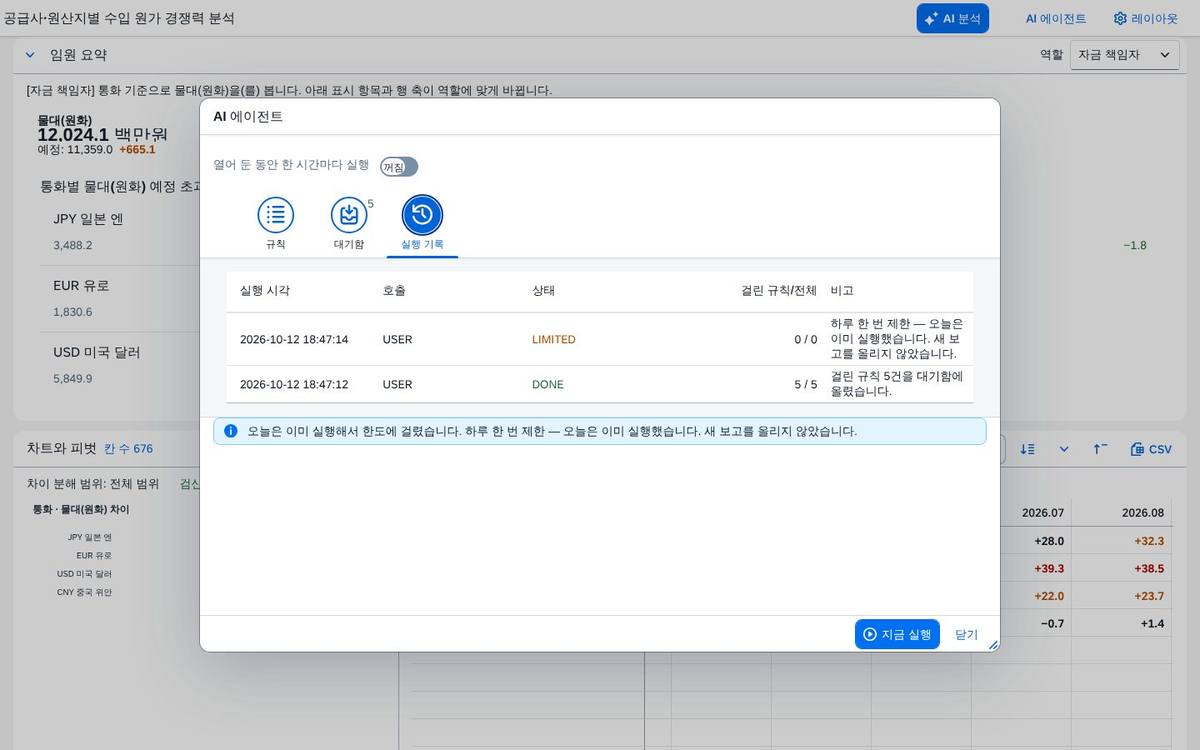
Task: Open the 역할 dropdown showing 자금 책임자
Action: click(x=1124, y=55)
